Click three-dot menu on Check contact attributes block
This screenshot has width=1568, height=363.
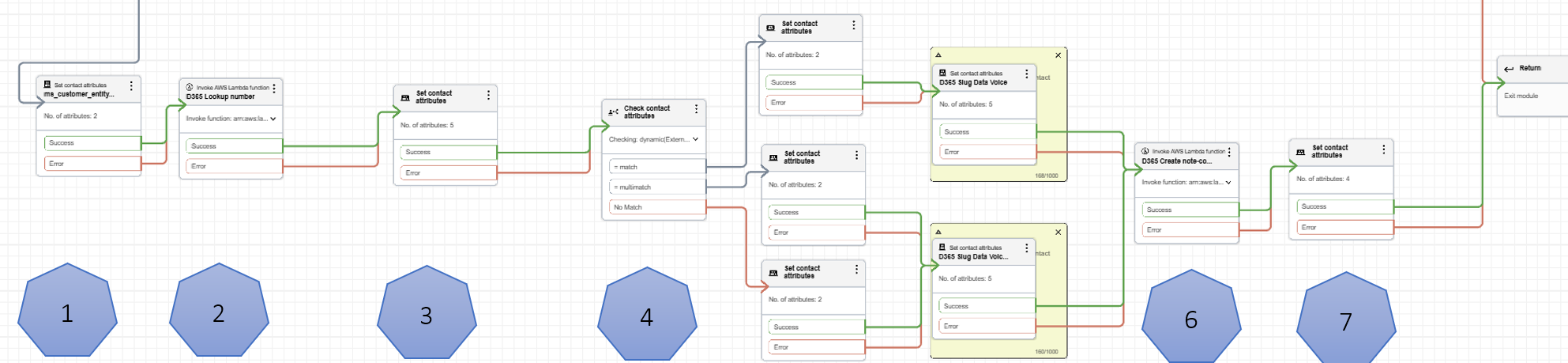[x=696, y=109]
